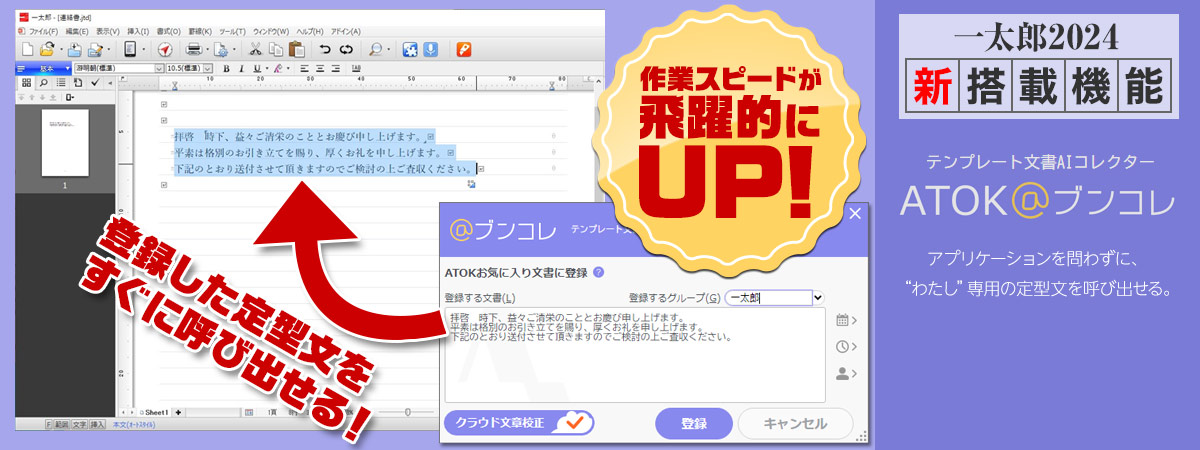Click the キャンセル button
This screenshot has width=1200, height=450.
795,423
